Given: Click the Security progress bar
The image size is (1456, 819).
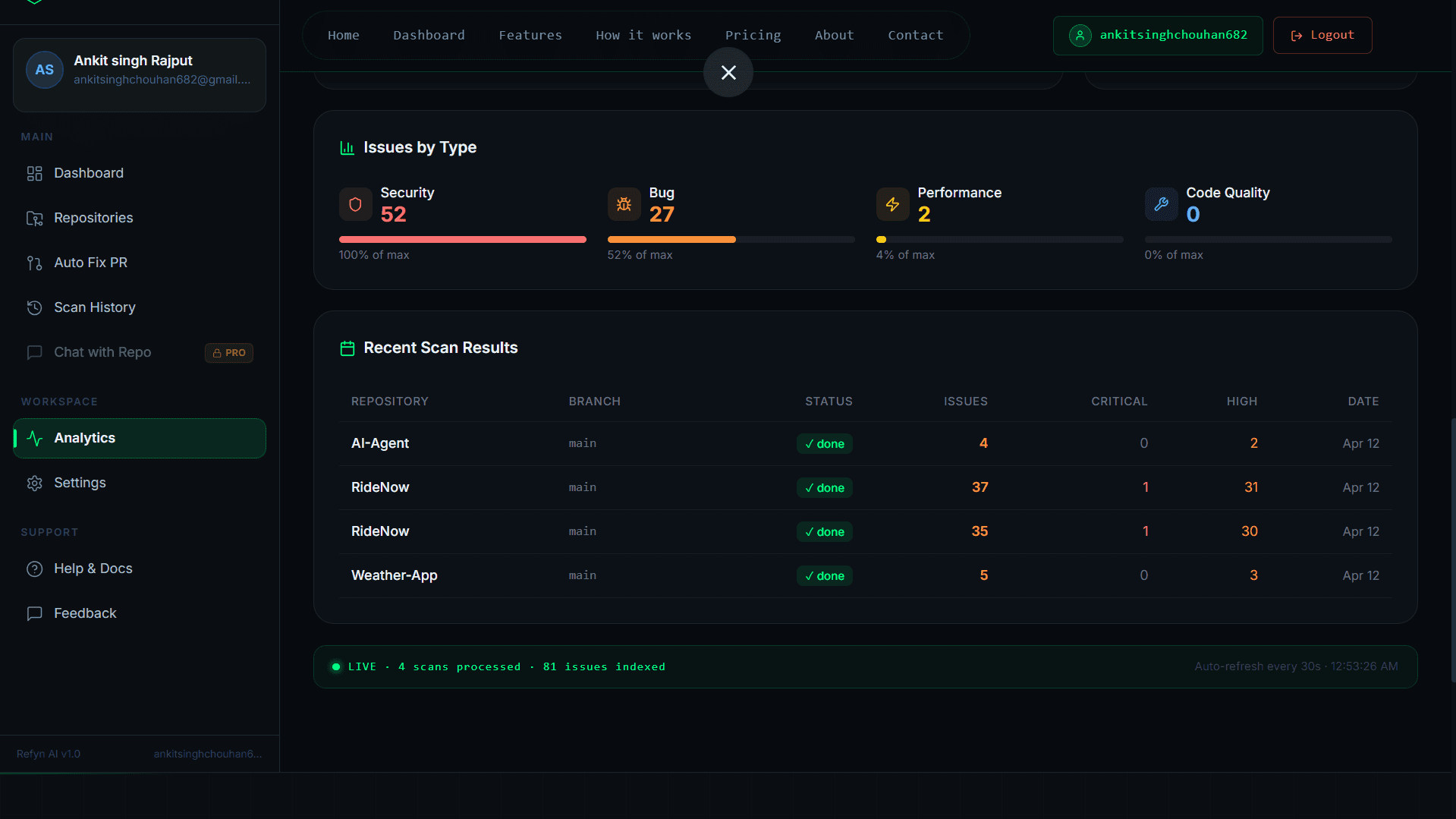Looking at the screenshot, I should [x=462, y=240].
